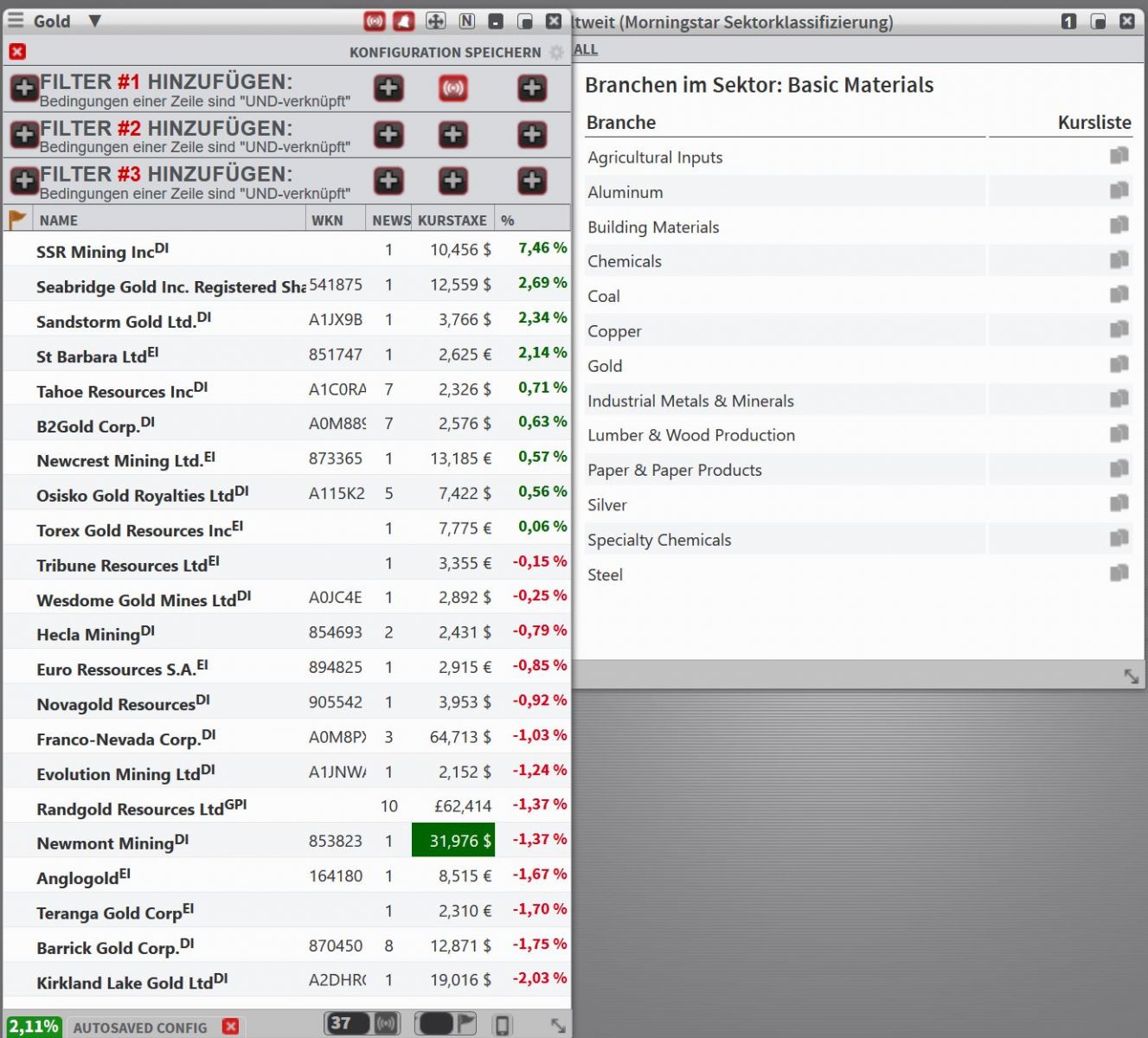
Task: Click the news count 10 for Randgold Resources
Action: coord(389,806)
